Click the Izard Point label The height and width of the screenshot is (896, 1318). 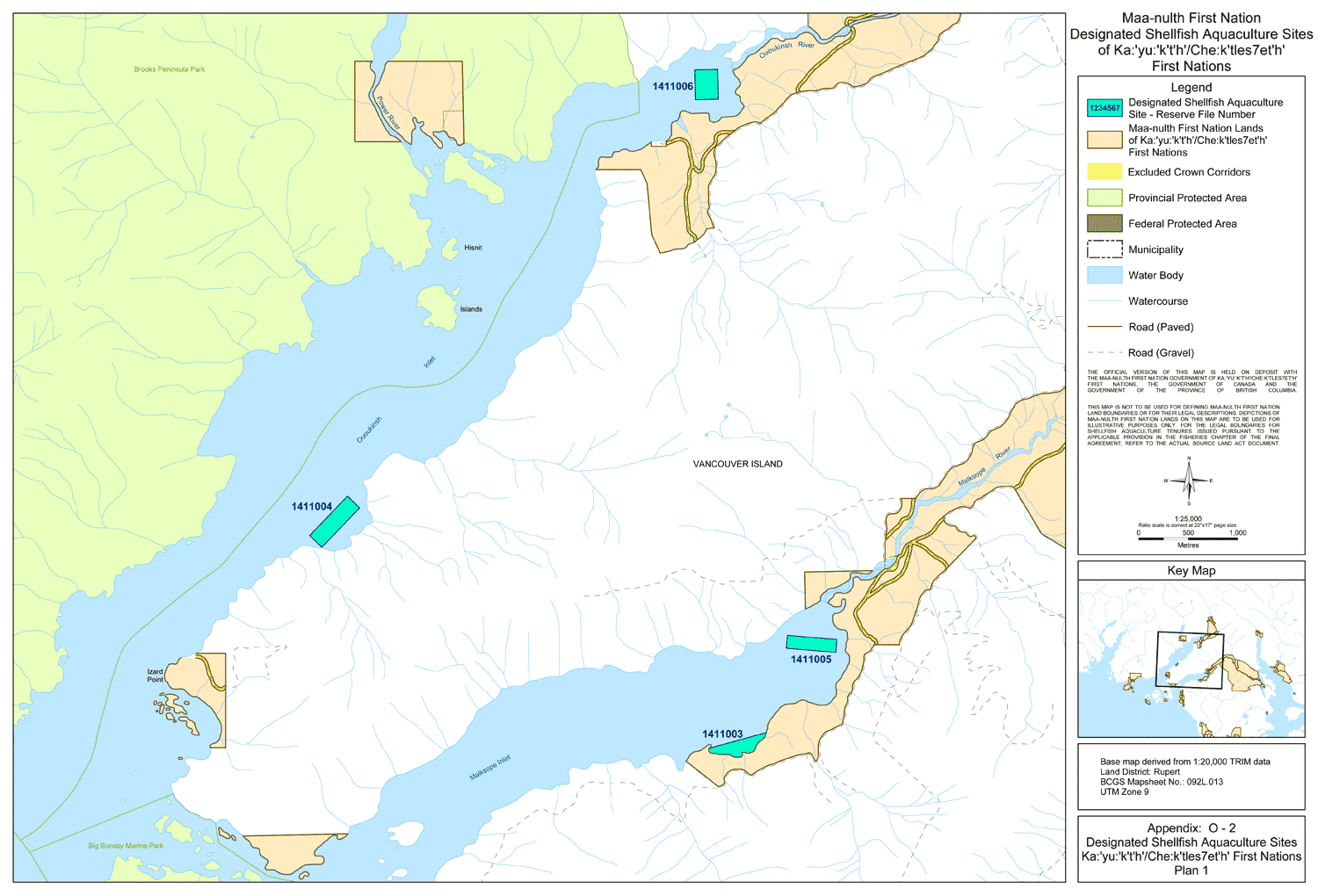156,676
